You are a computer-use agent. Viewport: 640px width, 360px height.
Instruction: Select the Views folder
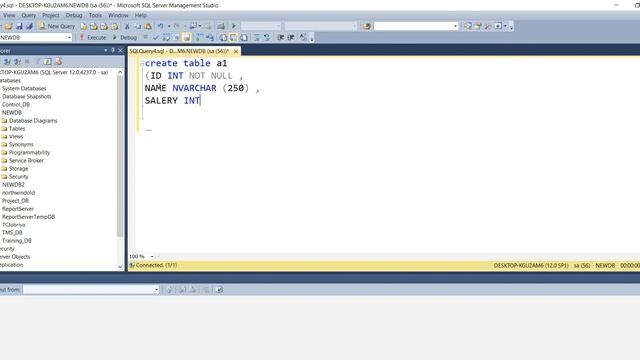(16, 136)
